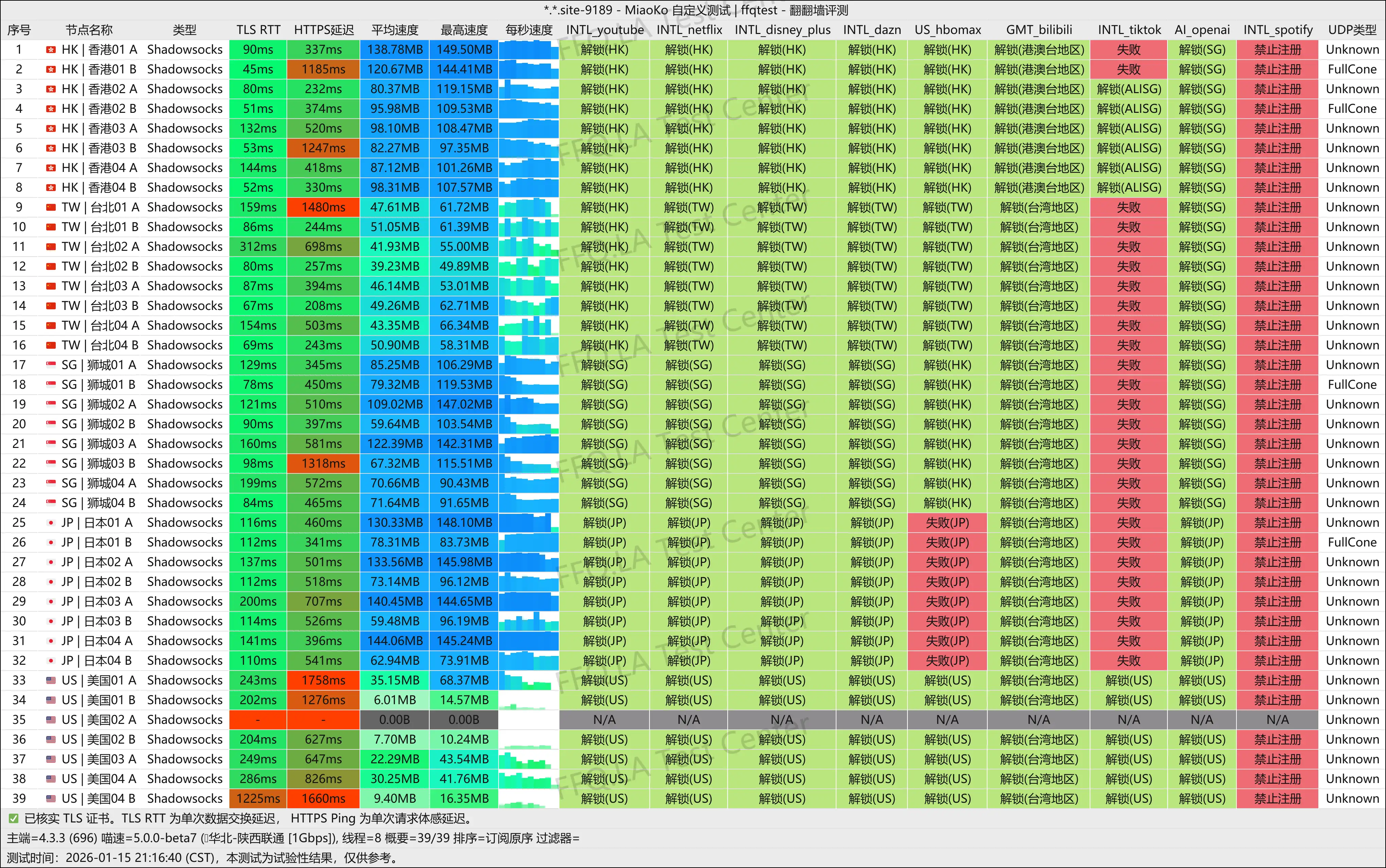Viewport: 1386px width, 868px height.
Task: Click US flag icon beside US | 美国01 A
Action: tap(51, 680)
